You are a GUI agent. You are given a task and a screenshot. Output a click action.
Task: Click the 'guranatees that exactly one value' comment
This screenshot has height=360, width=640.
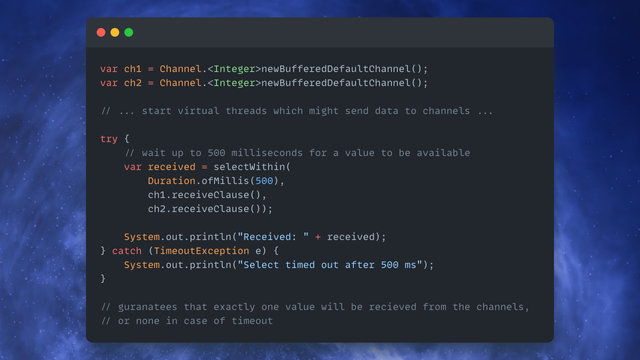coord(315,307)
